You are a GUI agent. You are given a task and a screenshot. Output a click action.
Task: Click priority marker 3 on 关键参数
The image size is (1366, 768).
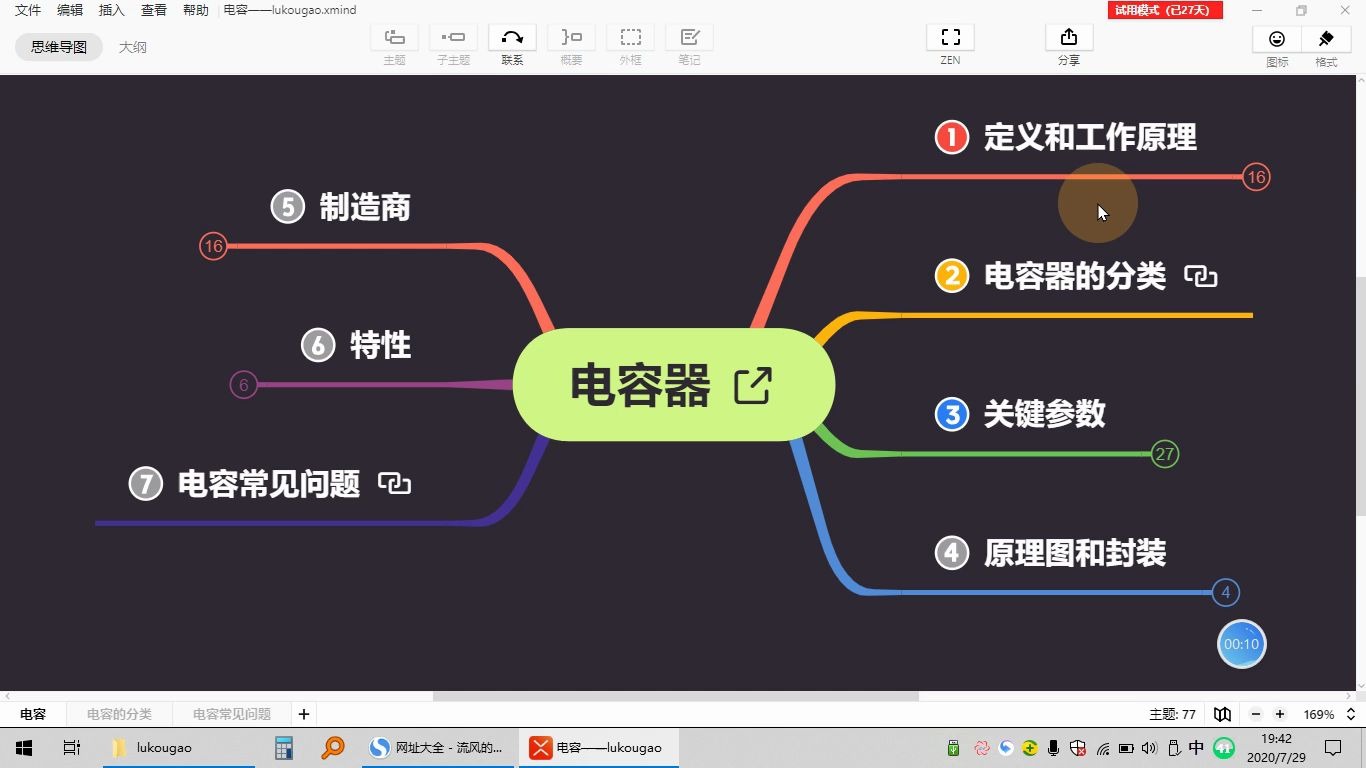tap(951, 414)
